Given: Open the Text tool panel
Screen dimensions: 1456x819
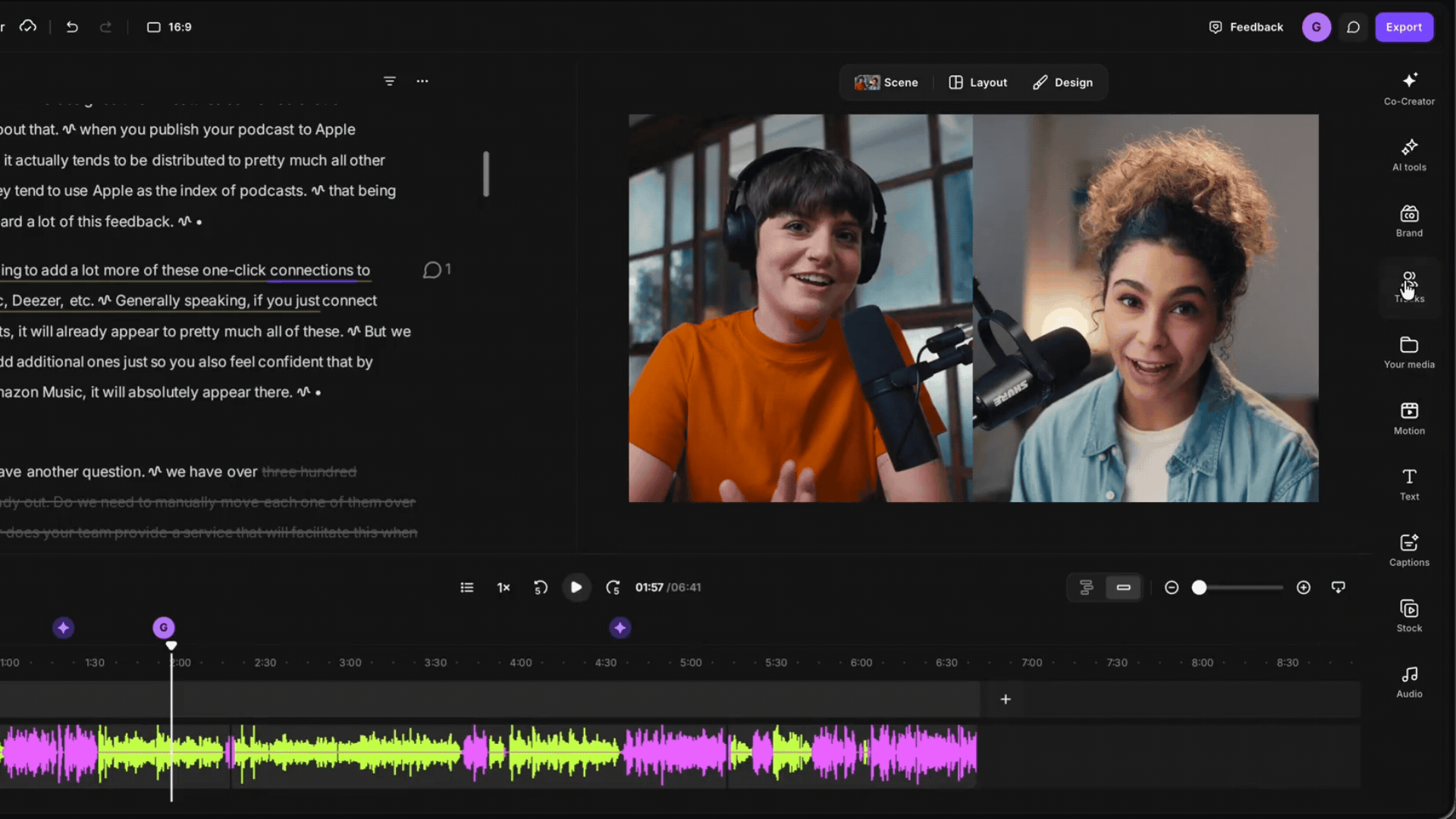Looking at the screenshot, I should [x=1409, y=485].
